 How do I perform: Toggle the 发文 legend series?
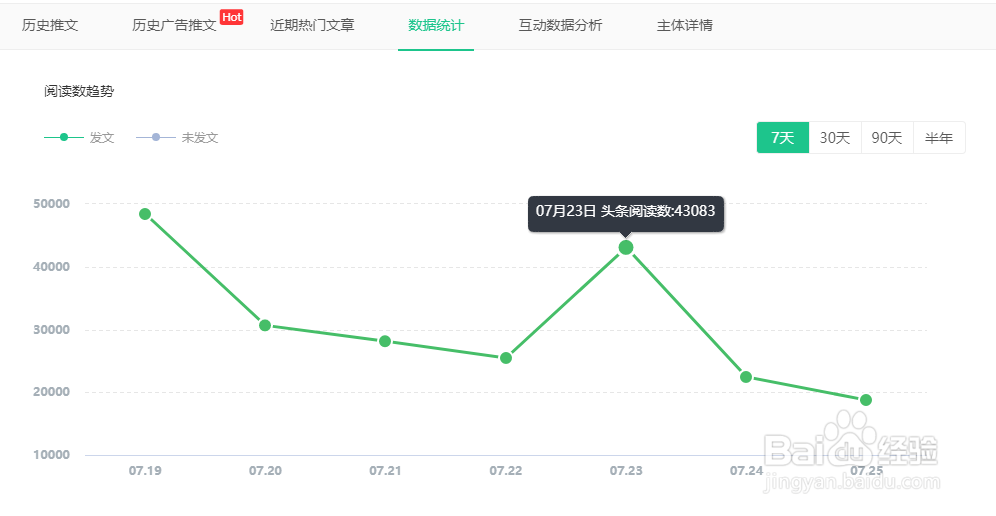(x=80, y=138)
